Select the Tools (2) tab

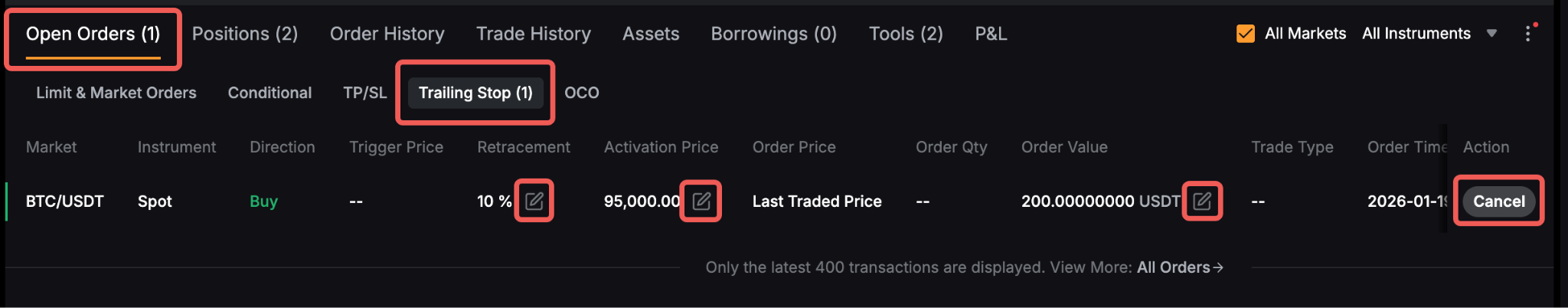point(906,34)
